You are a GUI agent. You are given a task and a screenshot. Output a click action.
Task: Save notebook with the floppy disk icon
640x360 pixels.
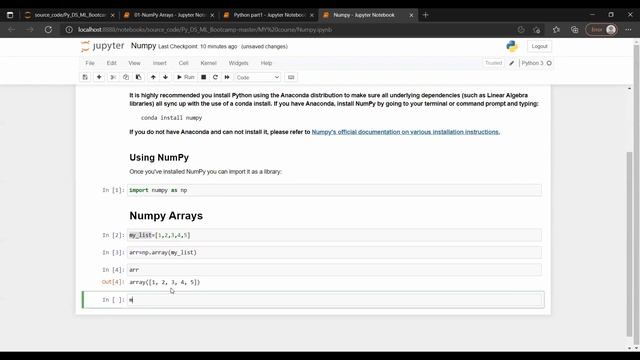[x=85, y=77]
